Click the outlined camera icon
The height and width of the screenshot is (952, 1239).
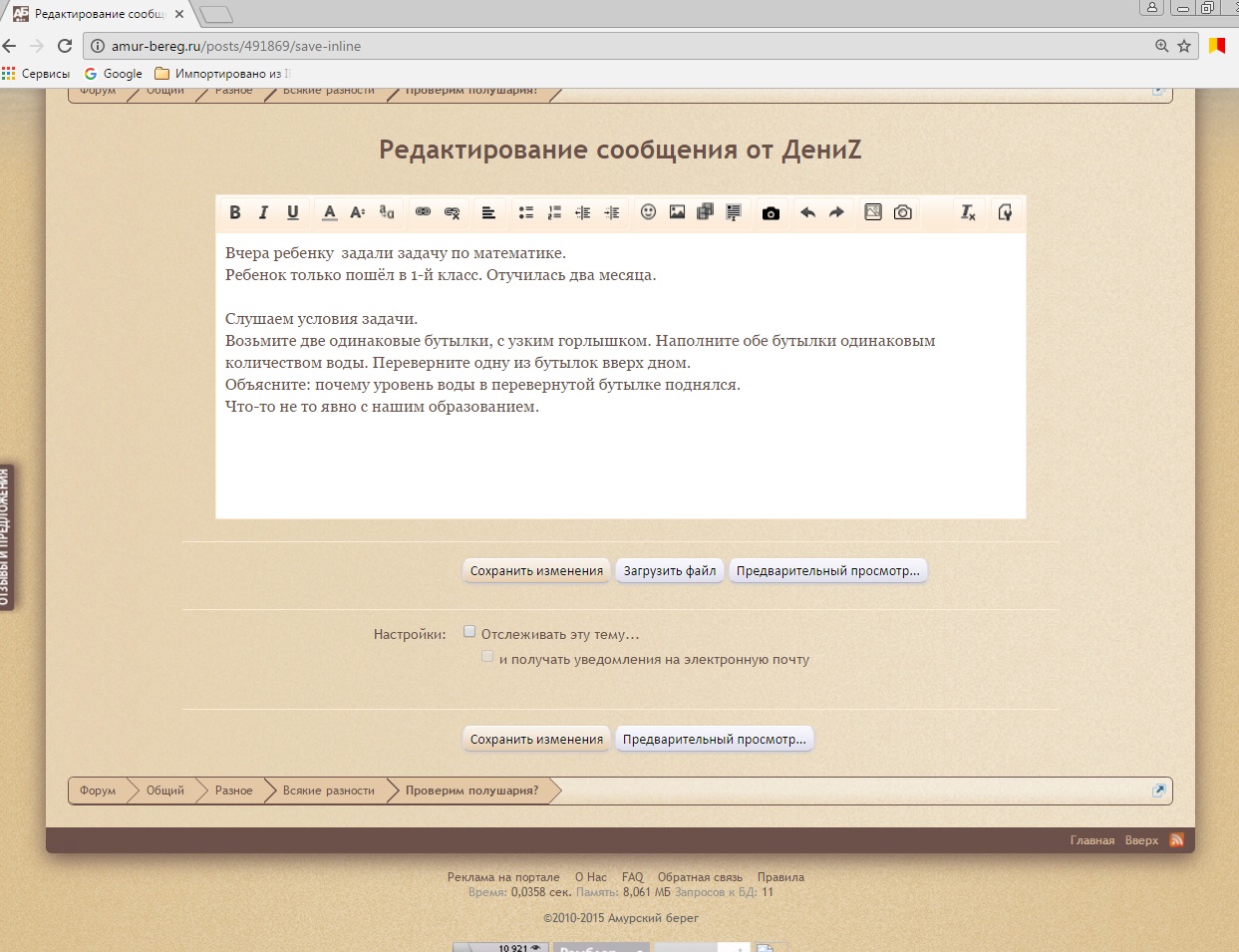tap(903, 212)
